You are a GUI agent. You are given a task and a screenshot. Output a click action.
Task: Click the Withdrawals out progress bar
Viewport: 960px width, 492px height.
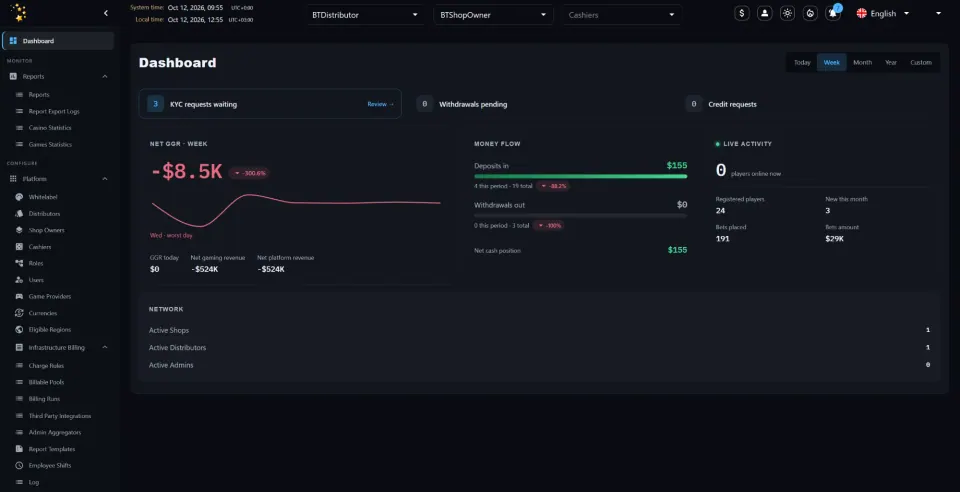[580, 215]
